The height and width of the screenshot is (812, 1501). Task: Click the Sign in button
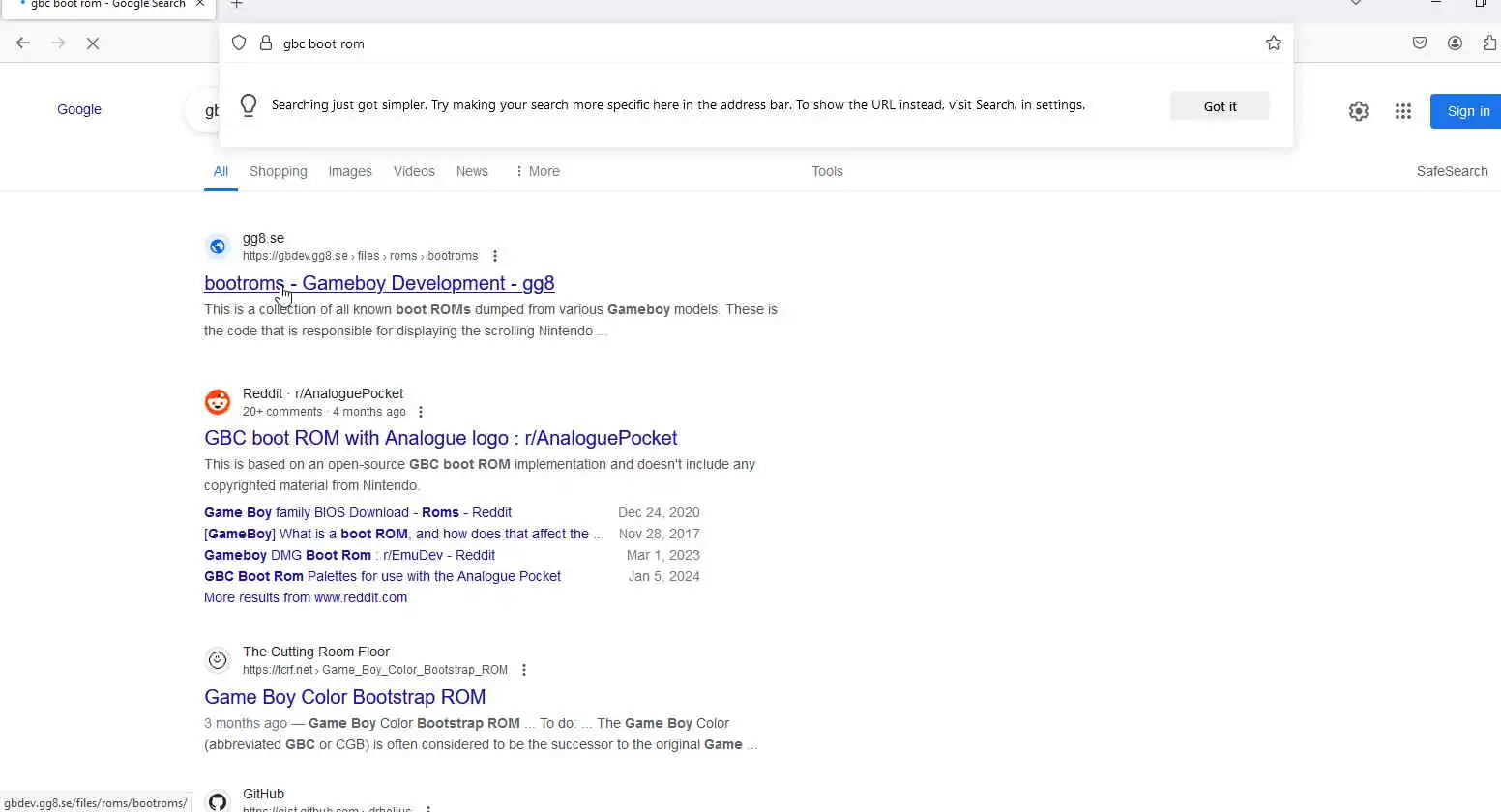point(1467,111)
